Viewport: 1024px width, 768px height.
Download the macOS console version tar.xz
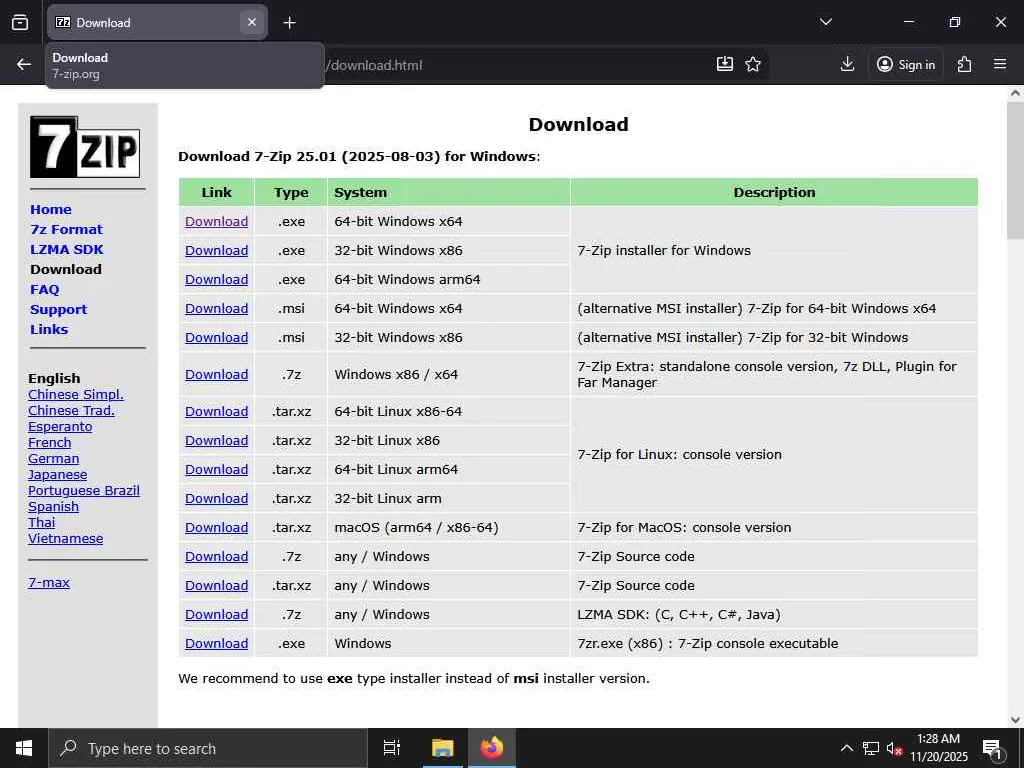[x=216, y=528]
